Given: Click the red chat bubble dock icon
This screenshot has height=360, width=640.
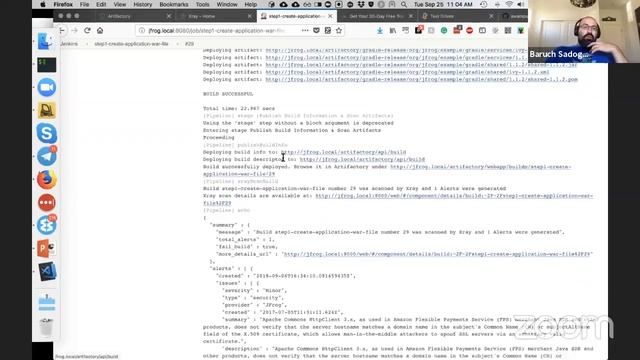Looking at the screenshot, I should pos(47,202).
